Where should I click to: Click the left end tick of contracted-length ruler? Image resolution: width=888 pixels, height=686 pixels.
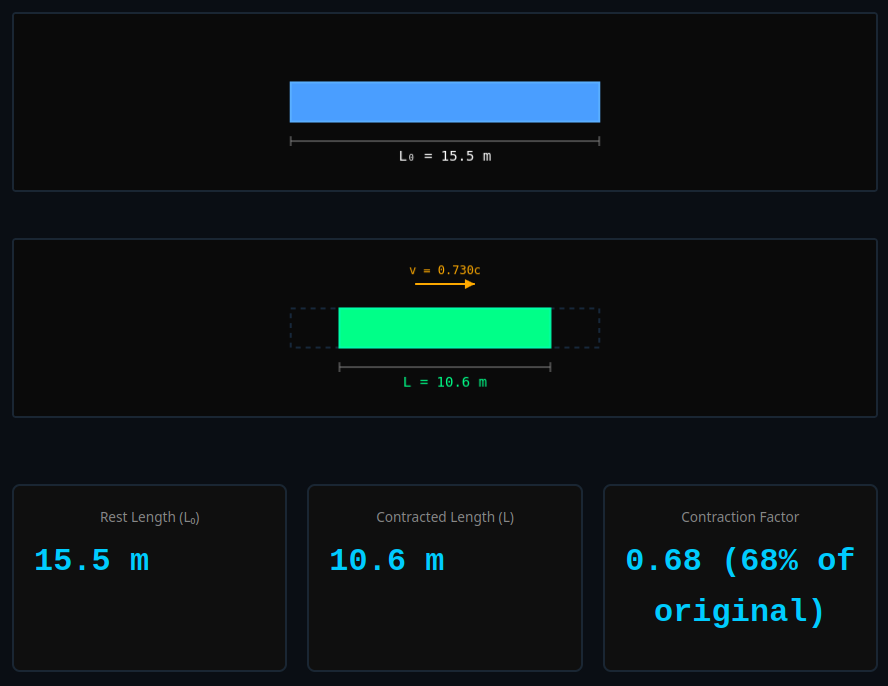[x=340, y=367]
